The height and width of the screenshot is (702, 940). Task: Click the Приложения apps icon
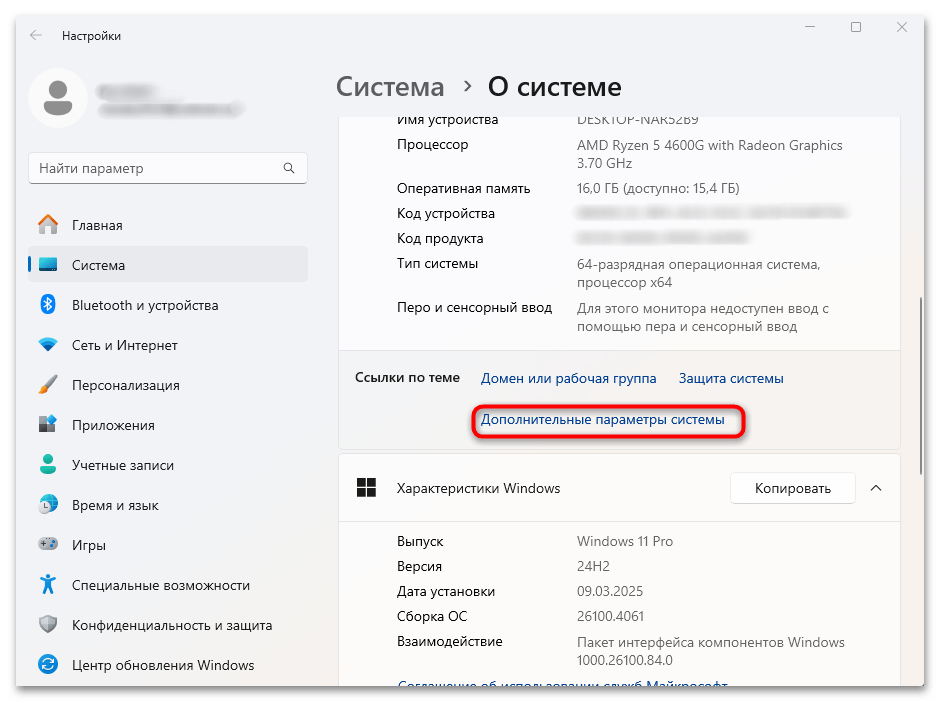pyautogui.click(x=47, y=425)
